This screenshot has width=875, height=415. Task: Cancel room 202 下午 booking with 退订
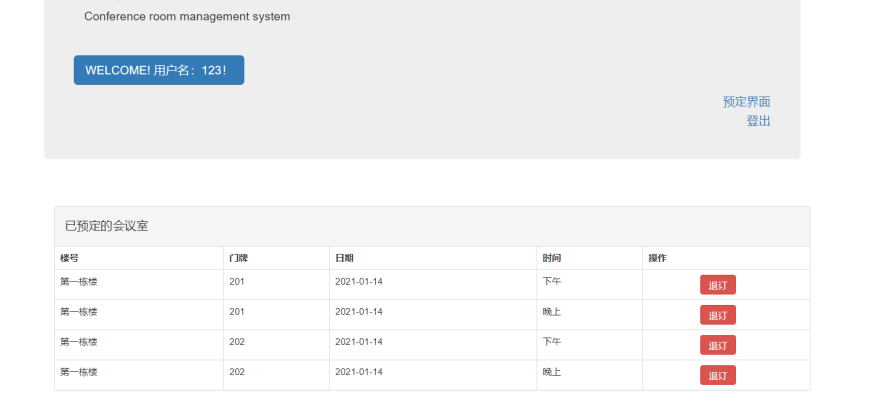point(718,345)
